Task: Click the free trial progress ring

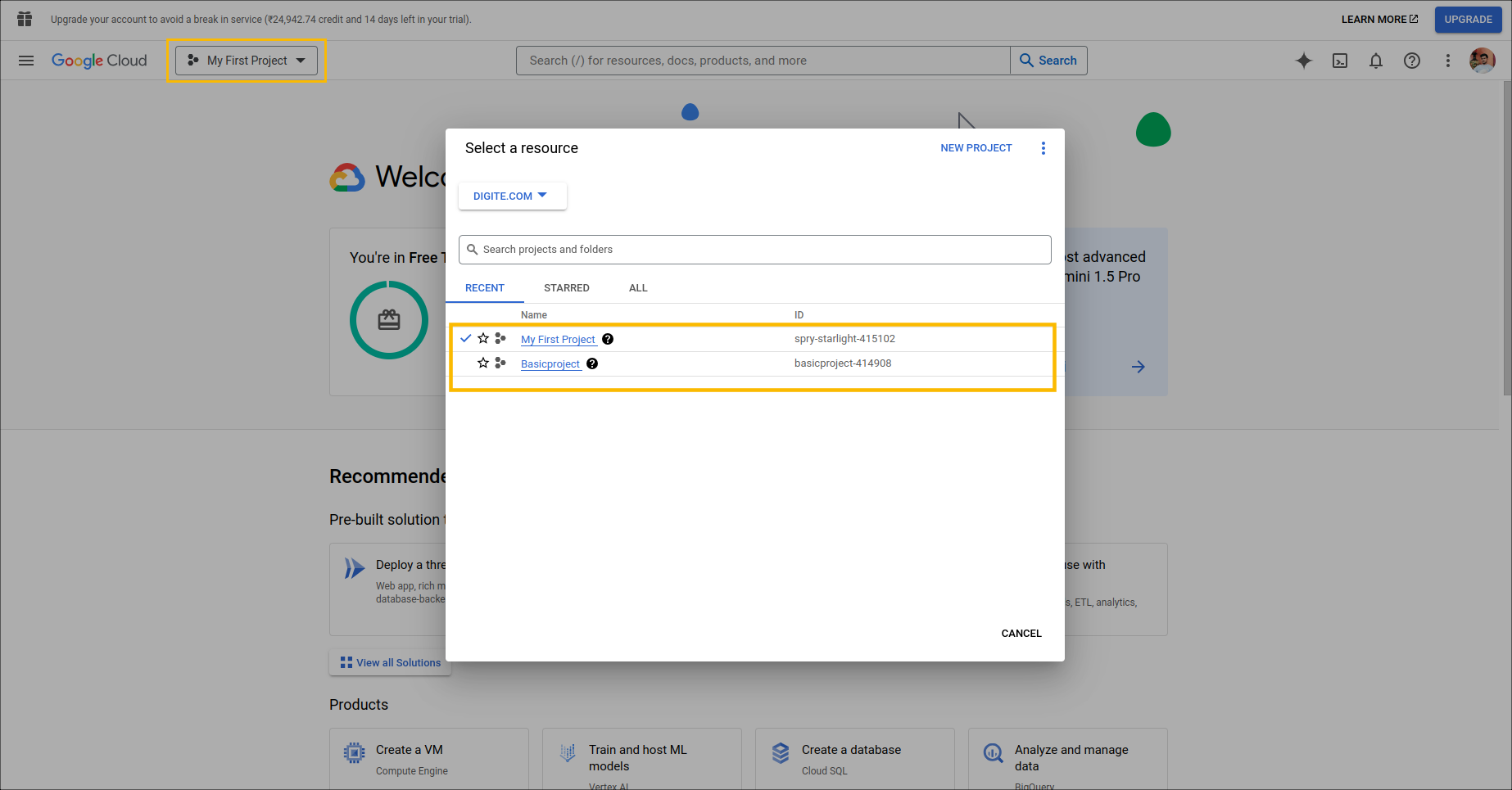Action: tap(389, 320)
